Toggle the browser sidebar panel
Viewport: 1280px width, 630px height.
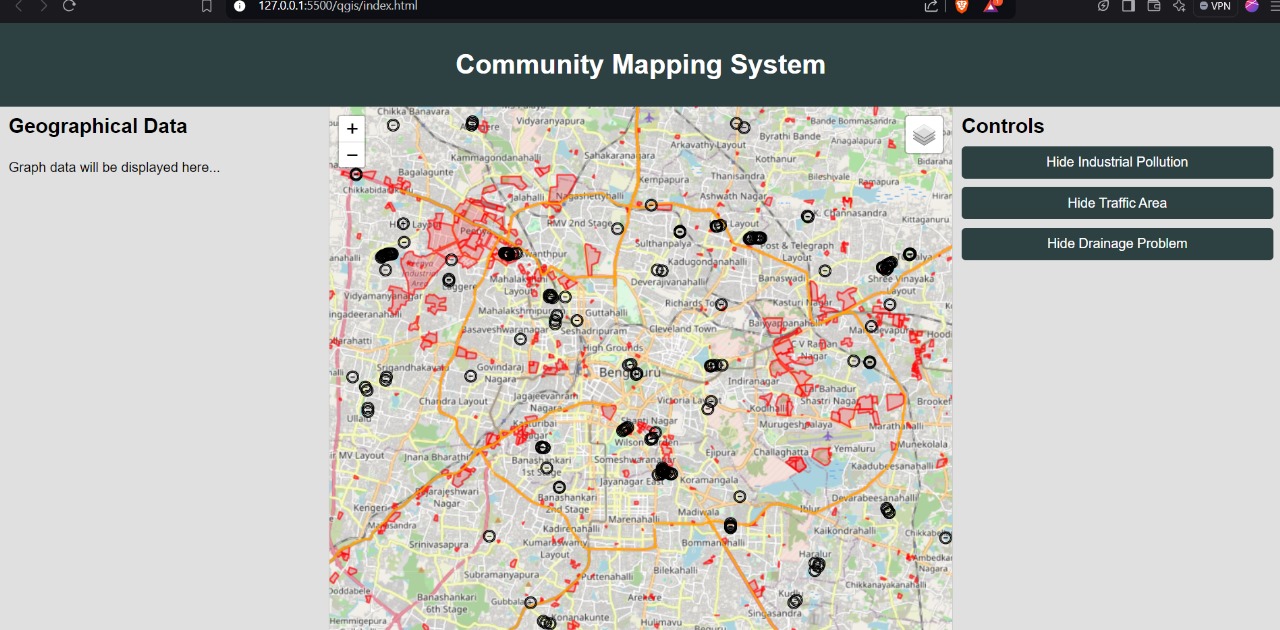click(1128, 6)
